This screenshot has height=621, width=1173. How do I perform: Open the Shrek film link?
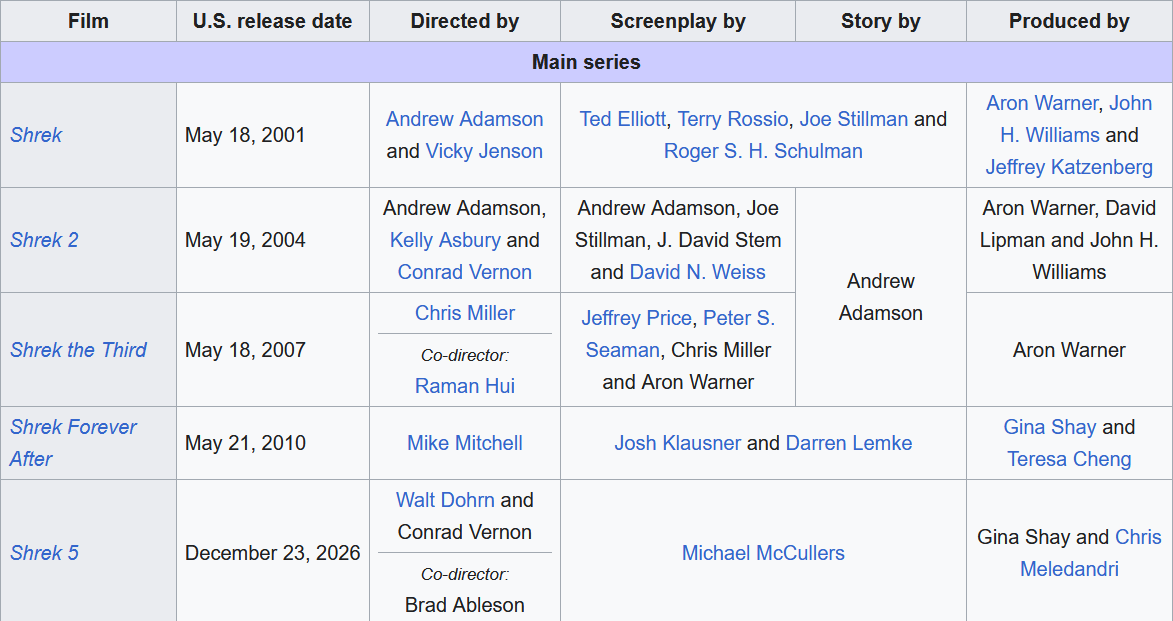coord(36,135)
